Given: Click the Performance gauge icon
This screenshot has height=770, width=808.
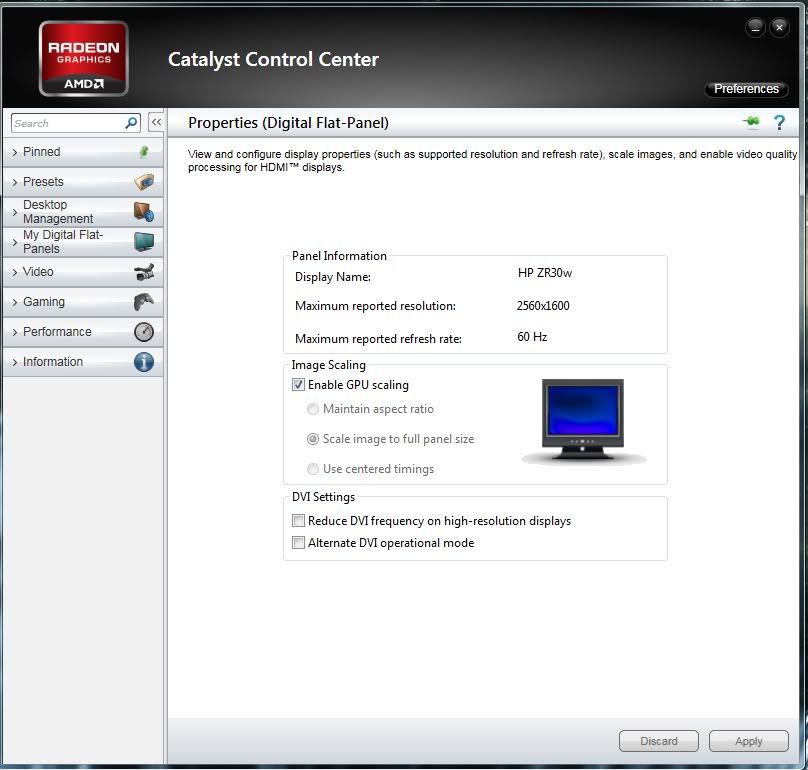Looking at the screenshot, I should pyautogui.click(x=144, y=332).
